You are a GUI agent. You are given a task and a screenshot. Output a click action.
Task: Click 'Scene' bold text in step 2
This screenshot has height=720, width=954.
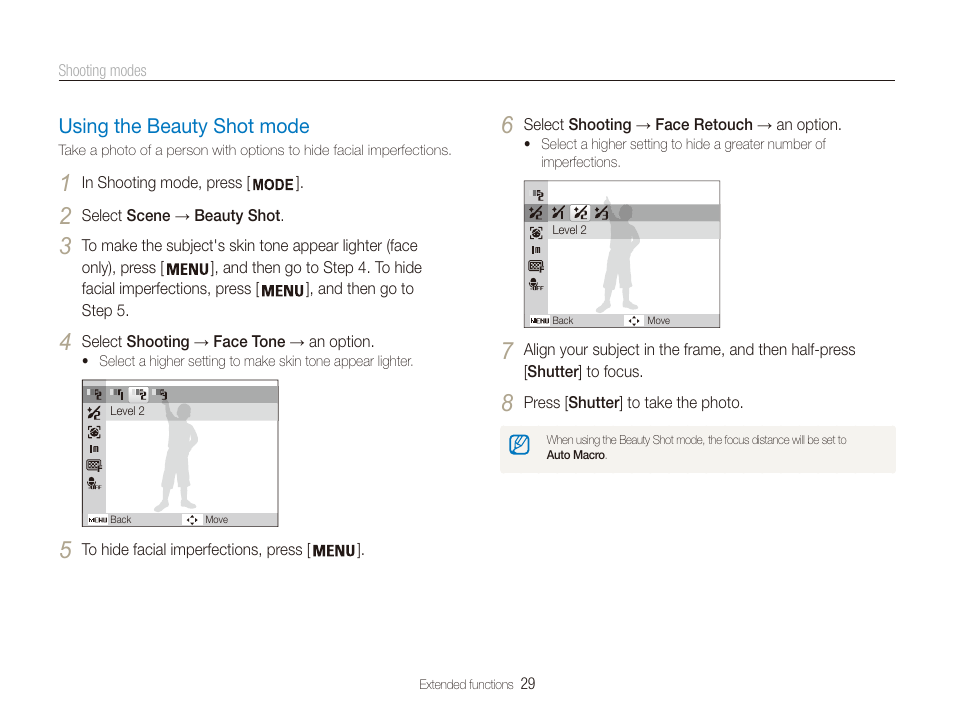[x=148, y=215]
